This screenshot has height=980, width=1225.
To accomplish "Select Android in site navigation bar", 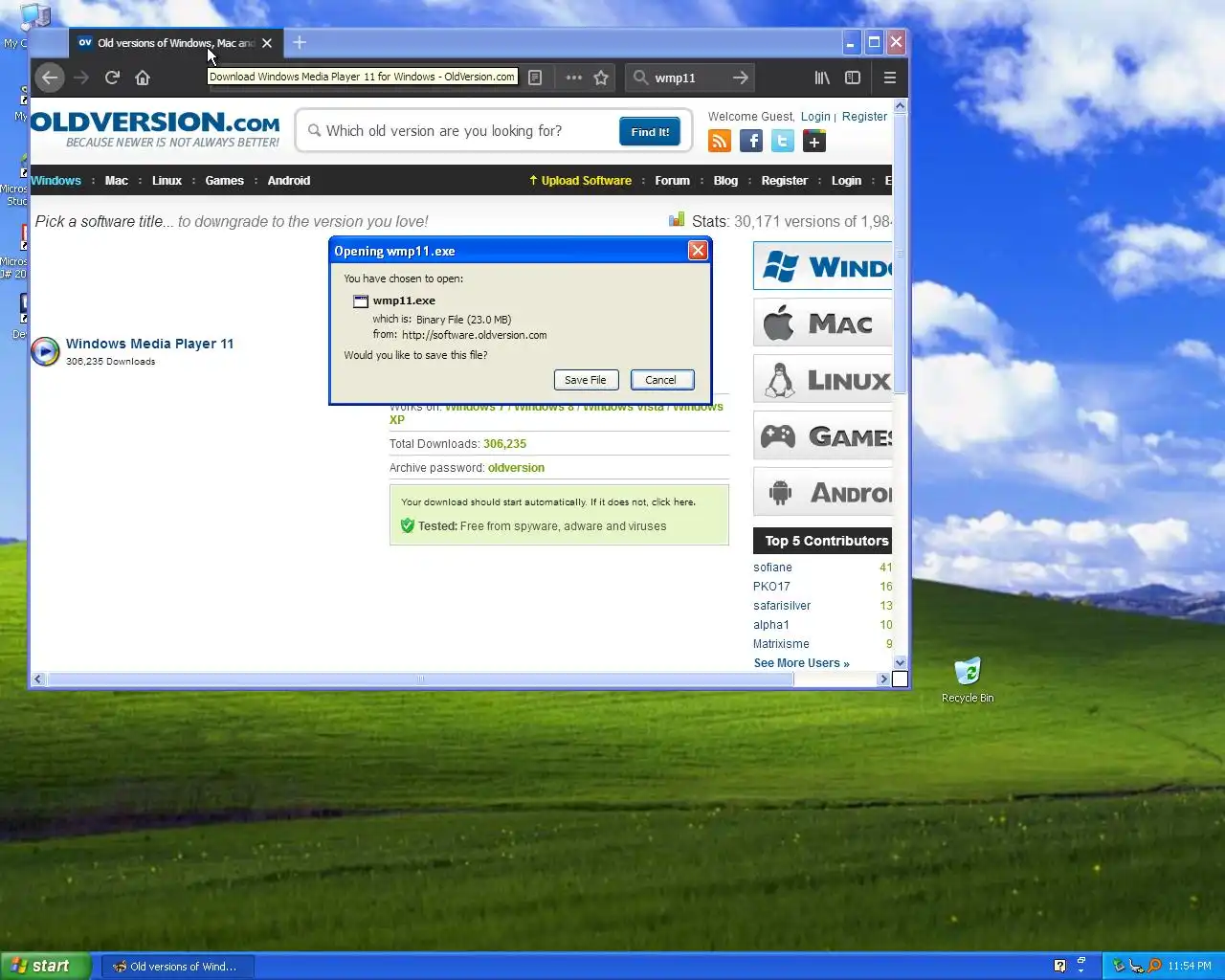I will (289, 180).
